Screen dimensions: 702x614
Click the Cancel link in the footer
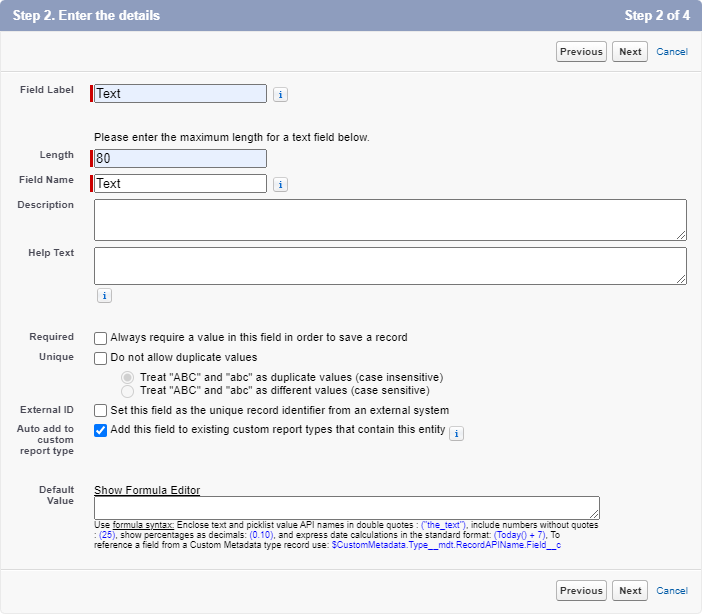pos(672,591)
